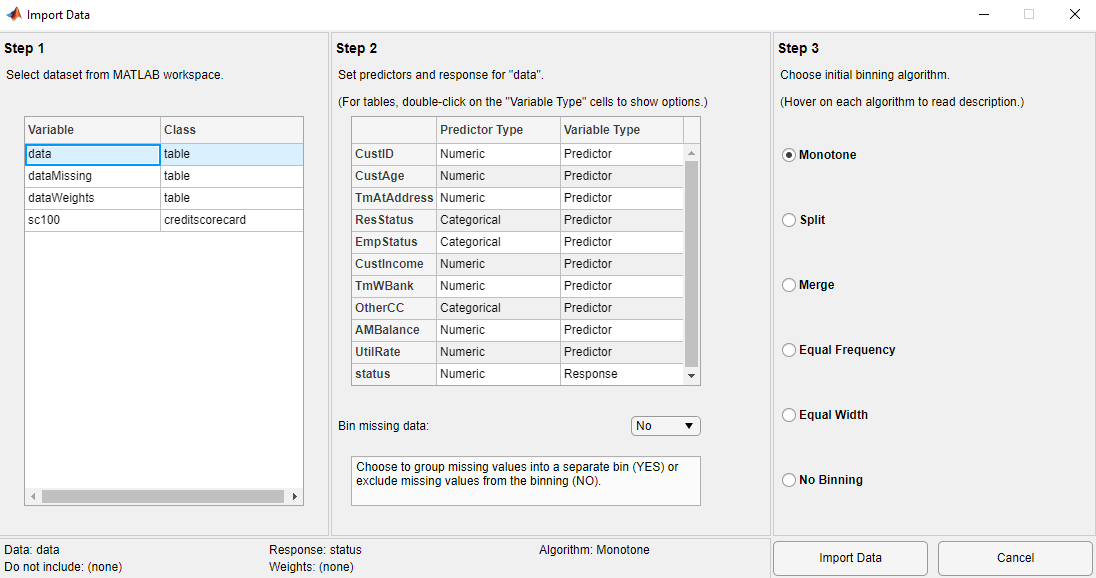1096x578 pixels.
Task: Enable the Merge binning option
Action: (x=789, y=285)
